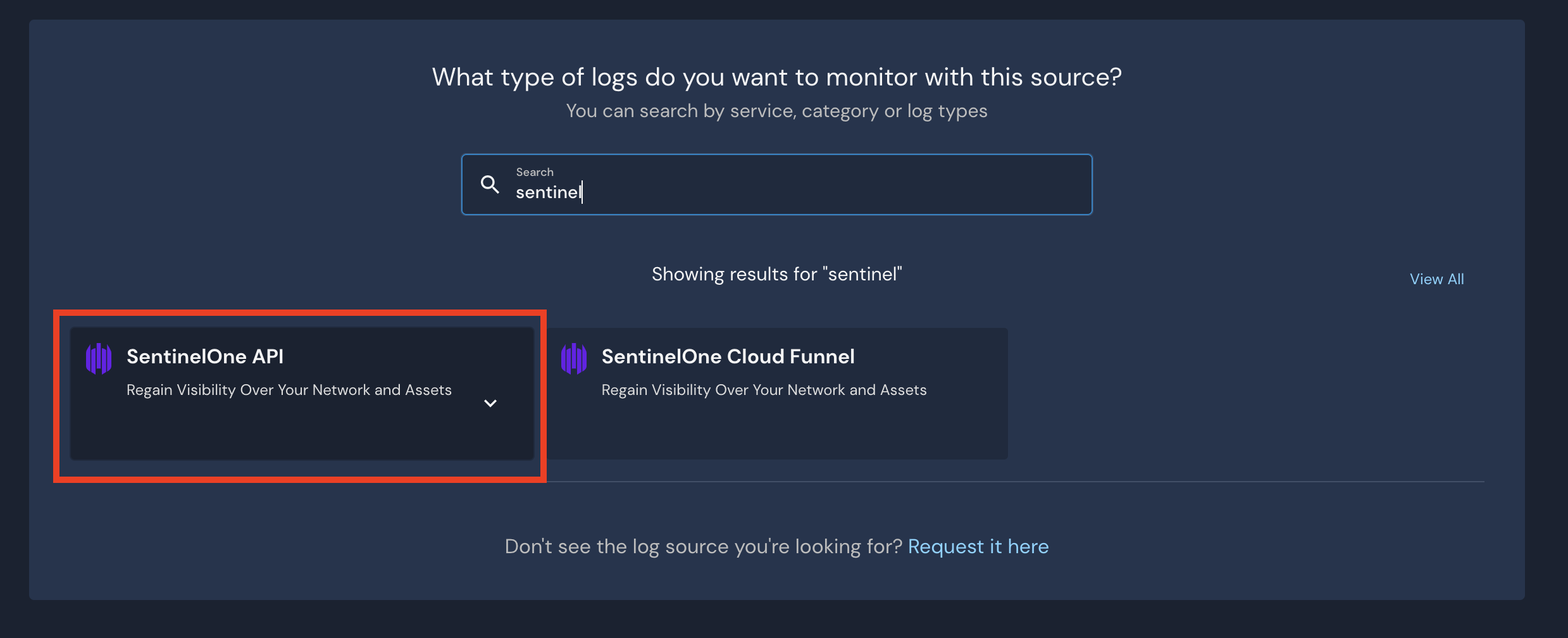This screenshot has height=638, width=1568.
Task: Follow the Request it here link
Action: (x=978, y=546)
